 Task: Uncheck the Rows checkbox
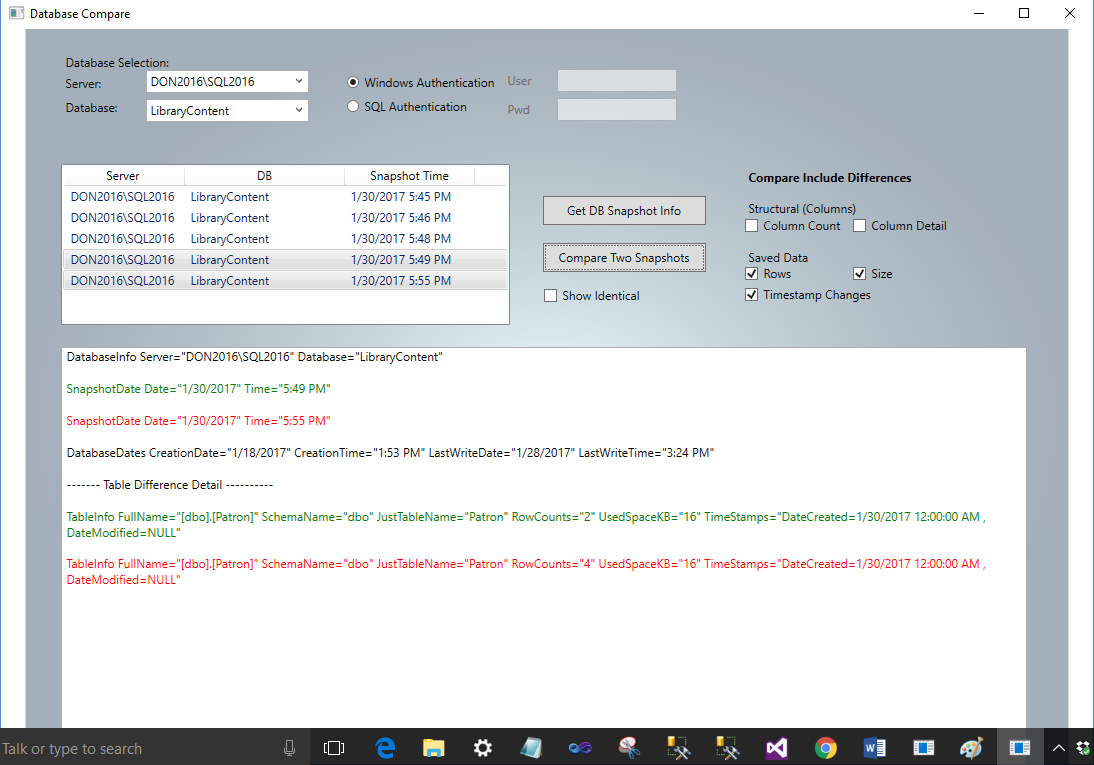click(751, 274)
